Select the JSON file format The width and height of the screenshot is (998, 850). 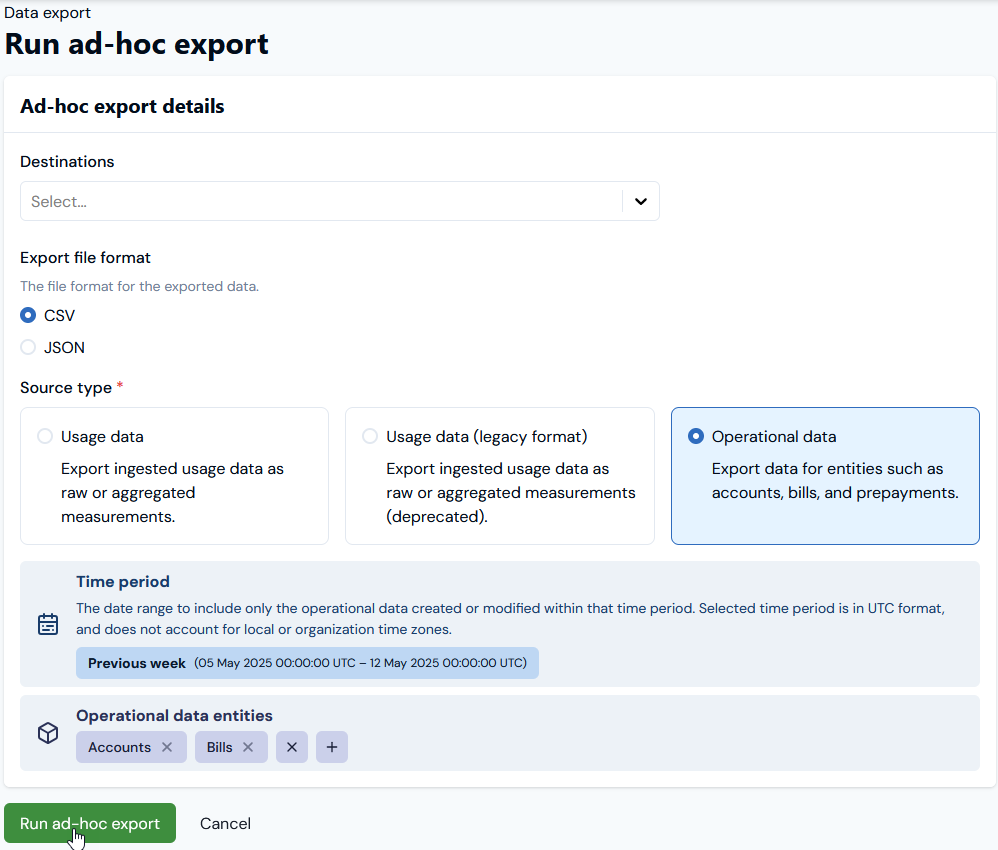tap(28, 347)
